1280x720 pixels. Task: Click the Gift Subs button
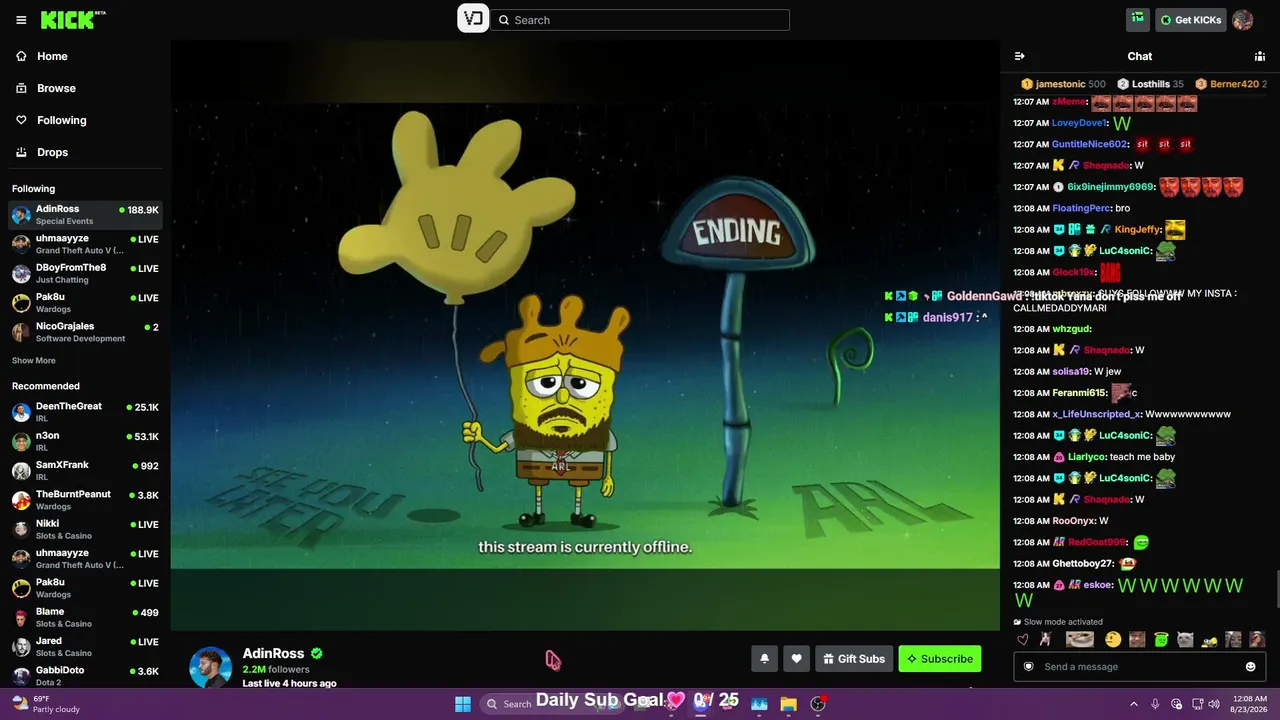(x=854, y=658)
